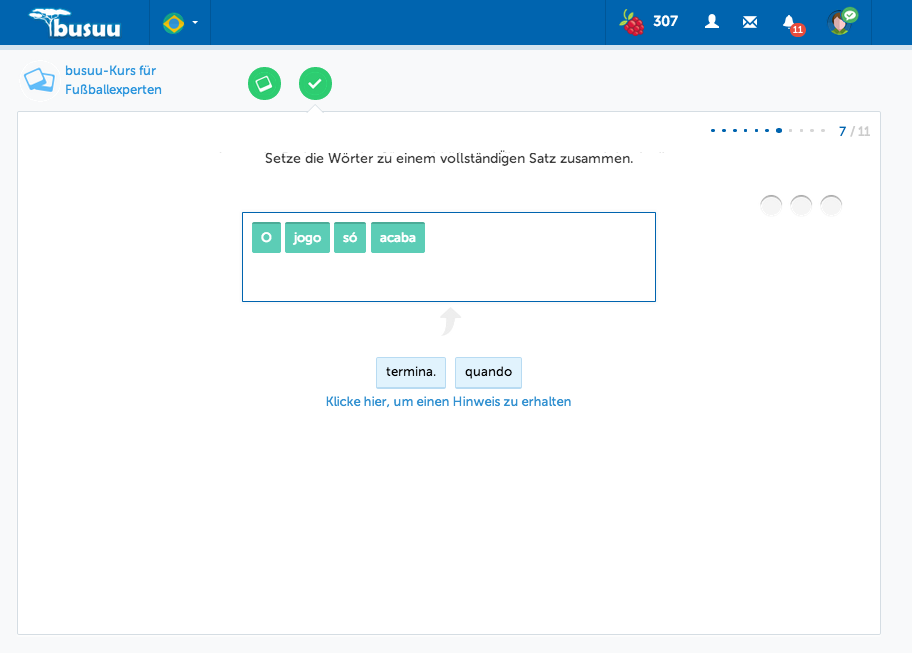Click the current progress dot for step 7
This screenshot has height=653, width=912.
[x=779, y=130]
